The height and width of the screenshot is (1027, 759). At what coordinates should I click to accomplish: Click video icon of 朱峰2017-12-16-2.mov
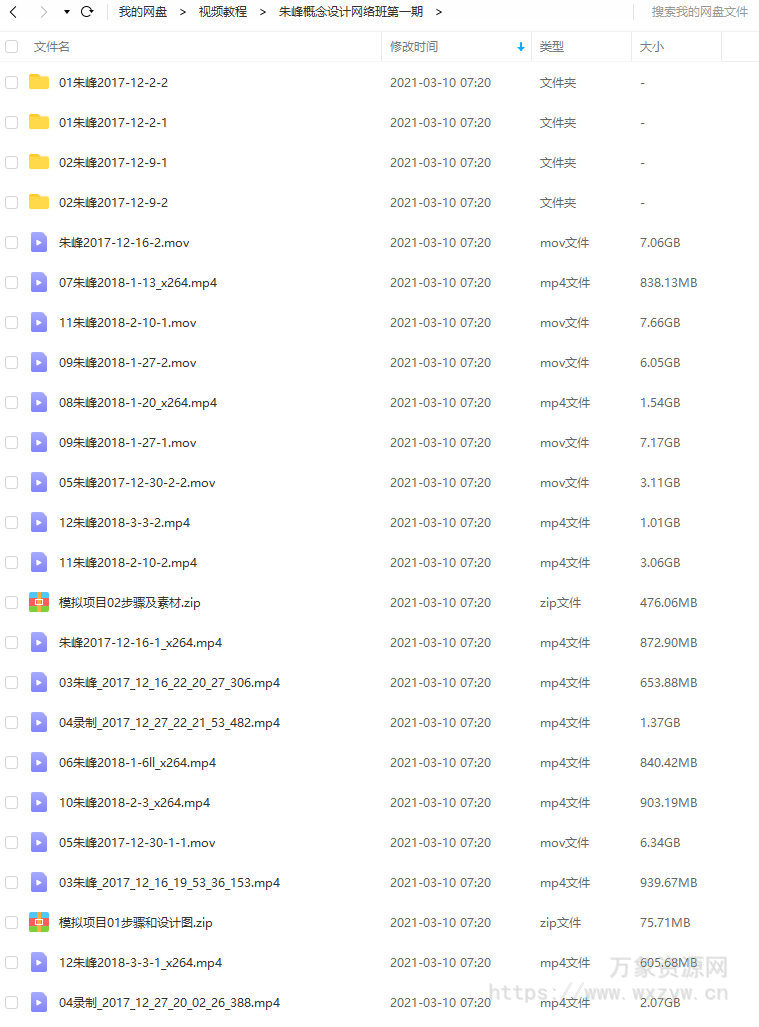(x=39, y=242)
